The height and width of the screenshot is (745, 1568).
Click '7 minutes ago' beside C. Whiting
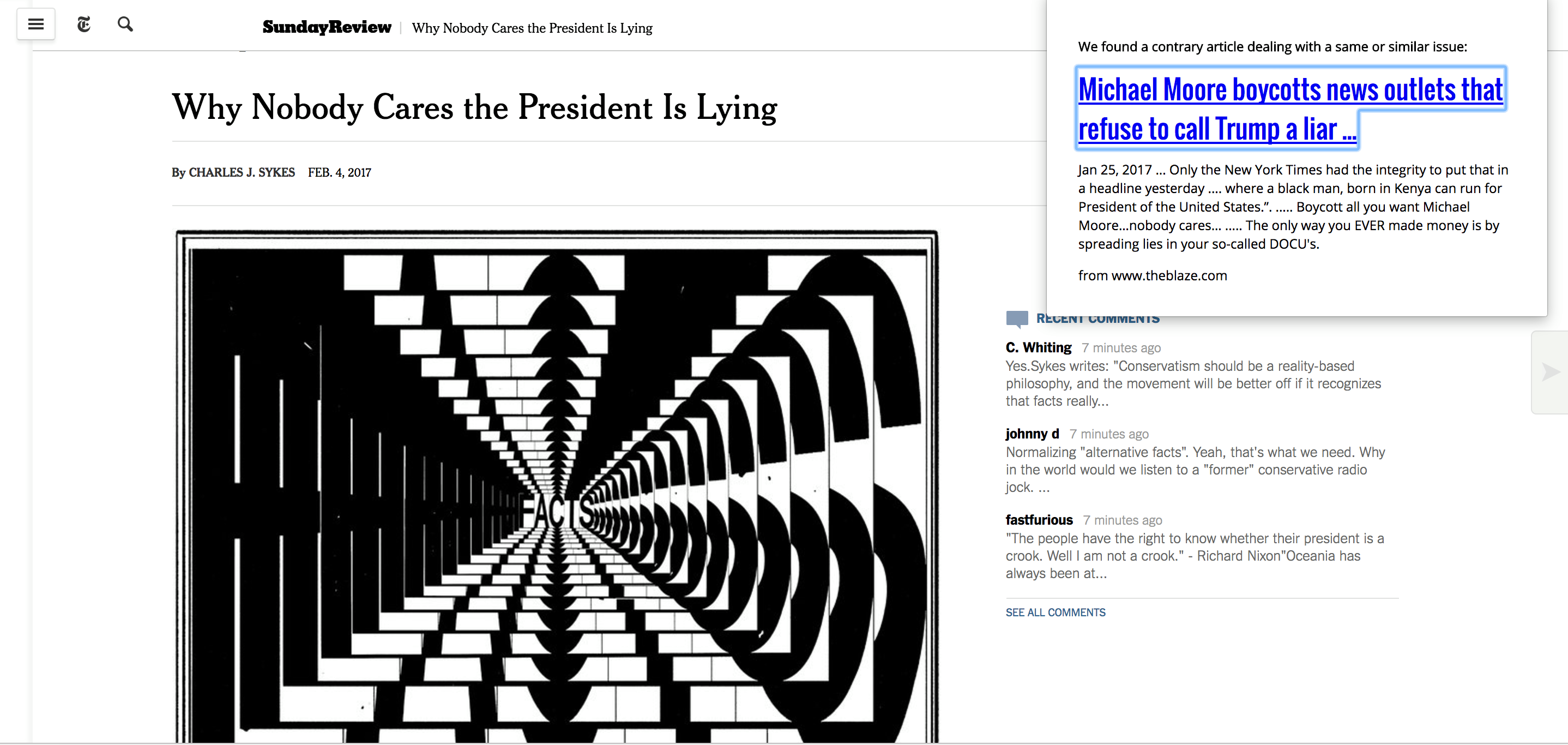click(x=1120, y=348)
